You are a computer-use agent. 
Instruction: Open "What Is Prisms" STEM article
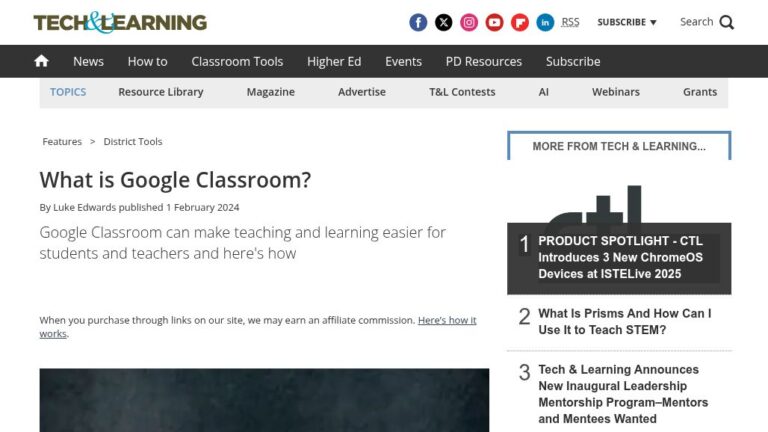(x=624, y=321)
